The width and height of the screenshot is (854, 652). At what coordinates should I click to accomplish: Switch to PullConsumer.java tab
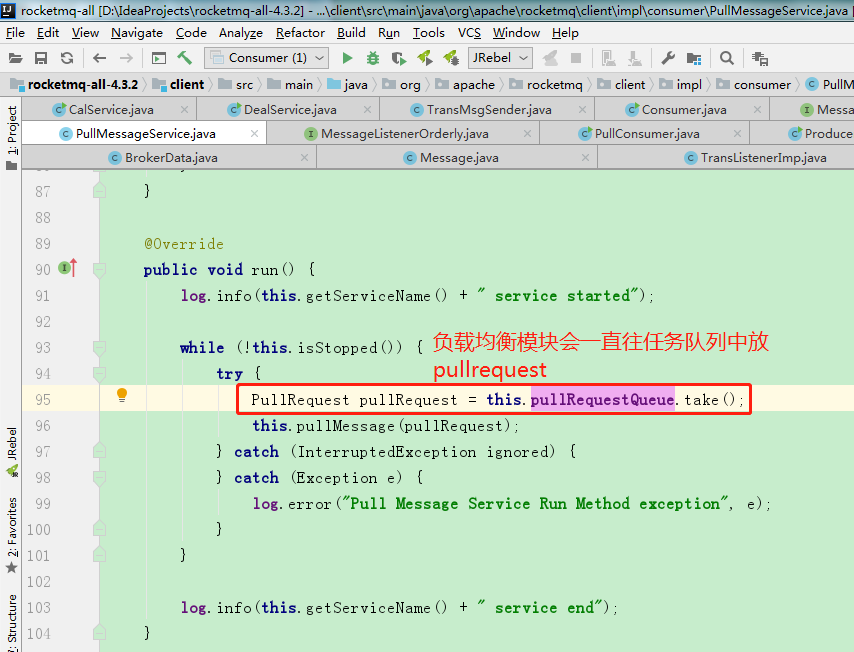click(646, 133)
